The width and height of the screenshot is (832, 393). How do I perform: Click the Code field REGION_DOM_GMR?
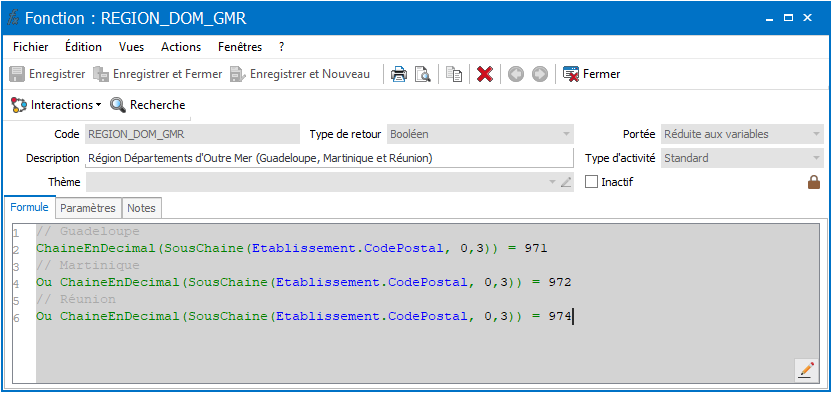(x=192, y=134)
